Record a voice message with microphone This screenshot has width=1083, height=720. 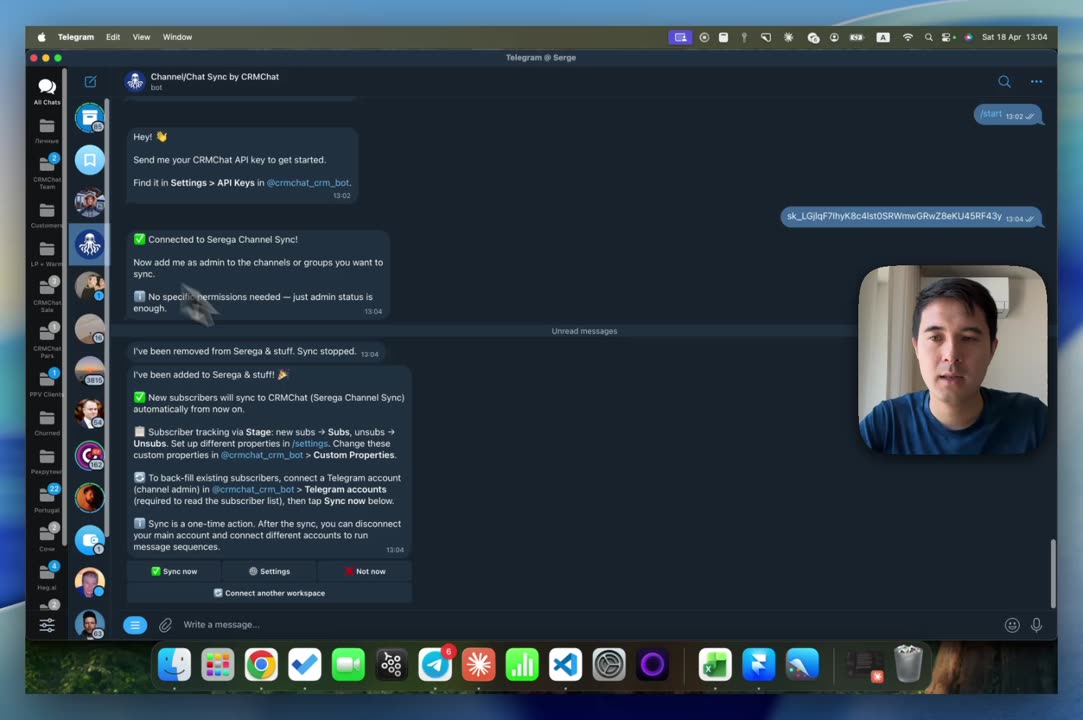point(1036,625)
